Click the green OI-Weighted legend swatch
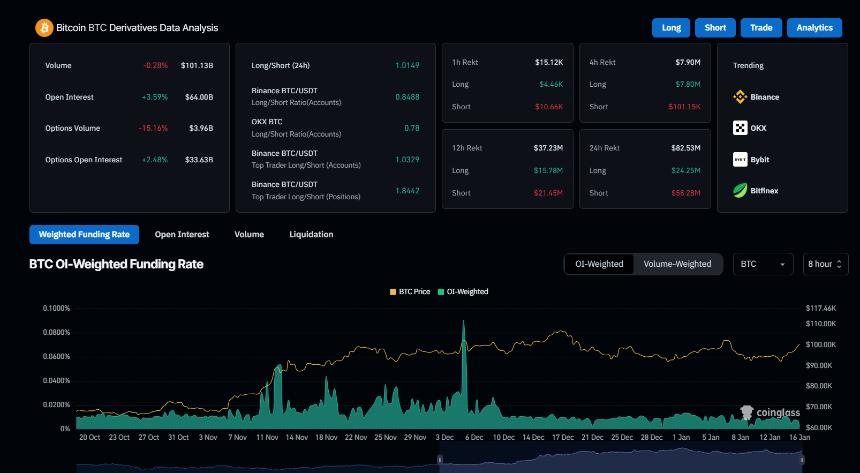 tap(441, 291)
